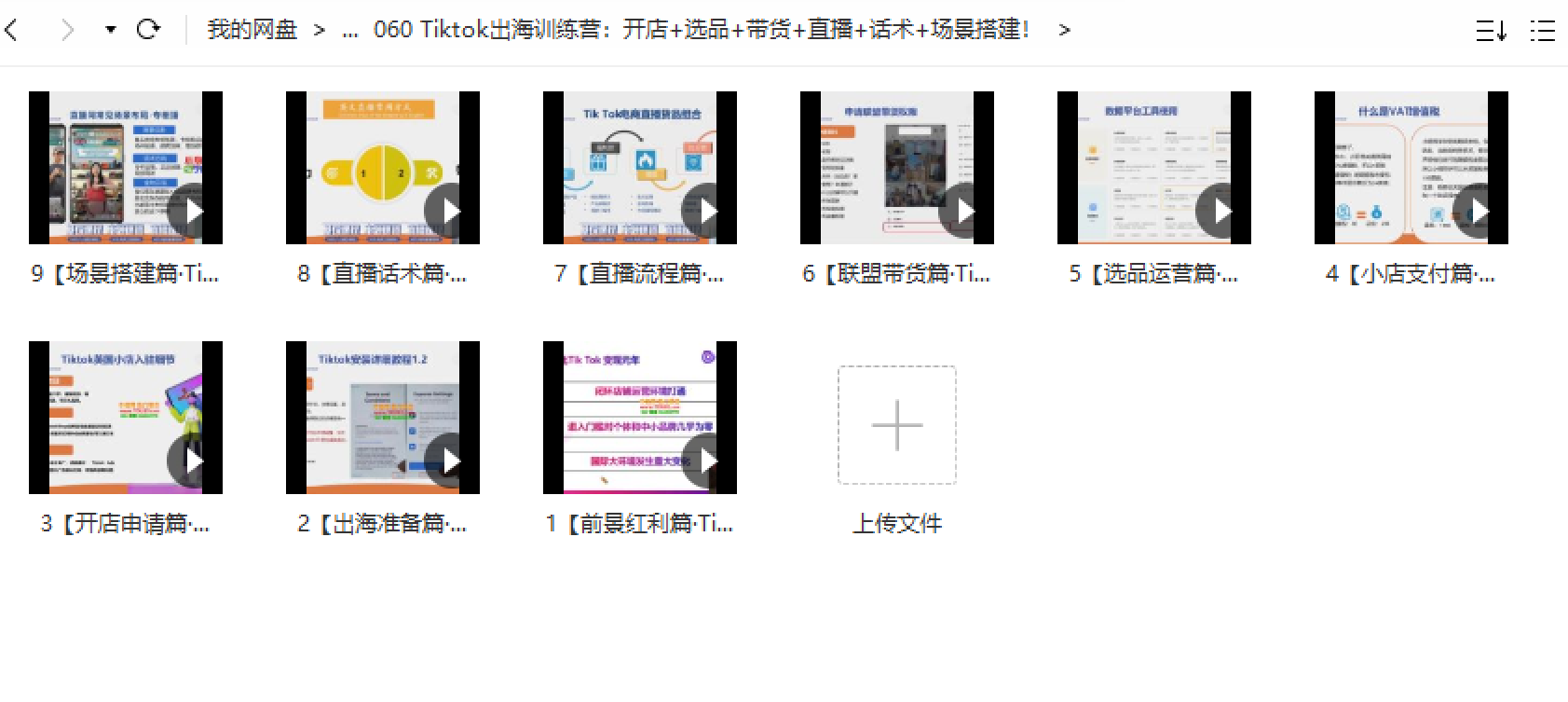Play video 5 选品运营篇 via play icon
The width and height of the screenshot is (1568, 702).
pyautogui.click(x=1220, y=212)
